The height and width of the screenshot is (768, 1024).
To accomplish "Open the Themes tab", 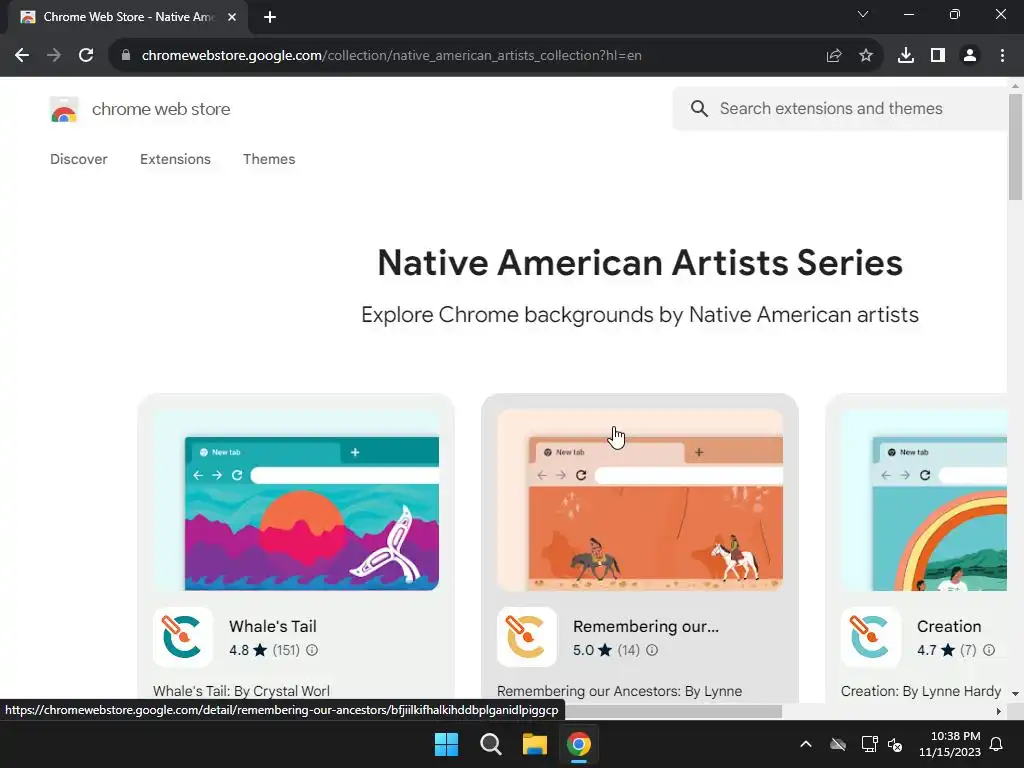I will tap(269, 159).
